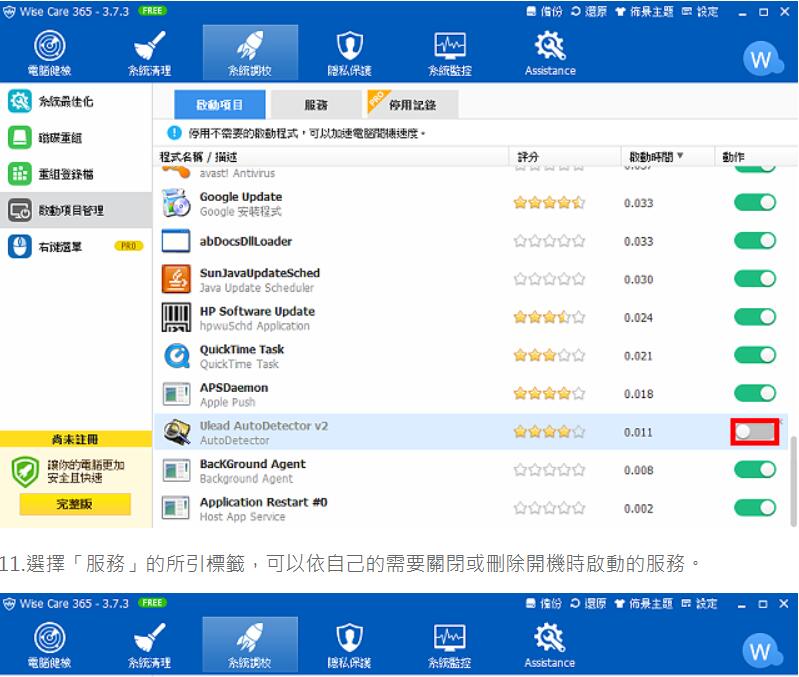This screenshot has width=799, height=677.
Task: Open Registry Defrag in the sidebar
Action: 76,174
